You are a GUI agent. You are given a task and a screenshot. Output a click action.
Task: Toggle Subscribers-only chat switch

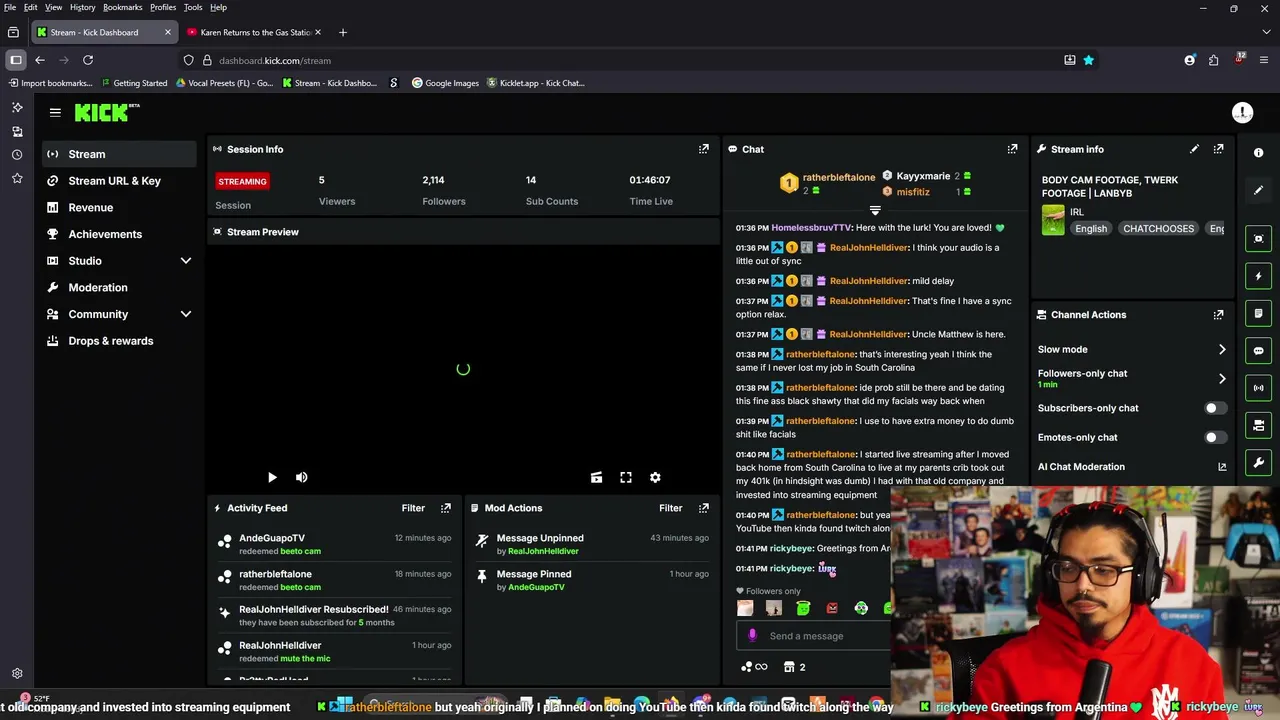tap(1215, 408)
